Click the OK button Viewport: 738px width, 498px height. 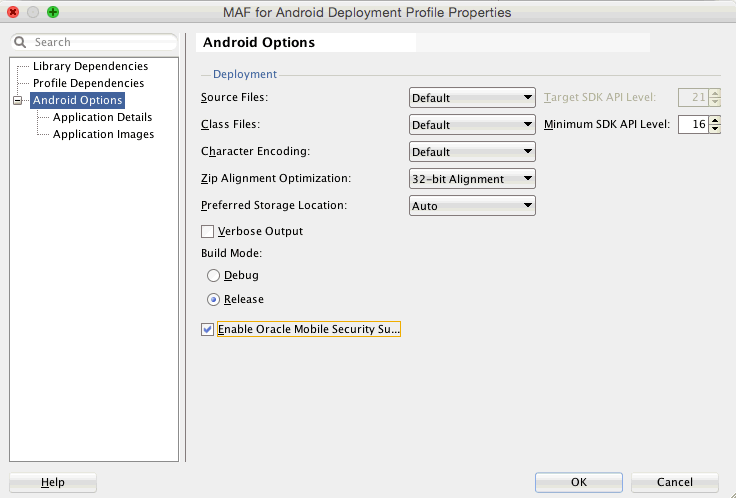[579, 482]
